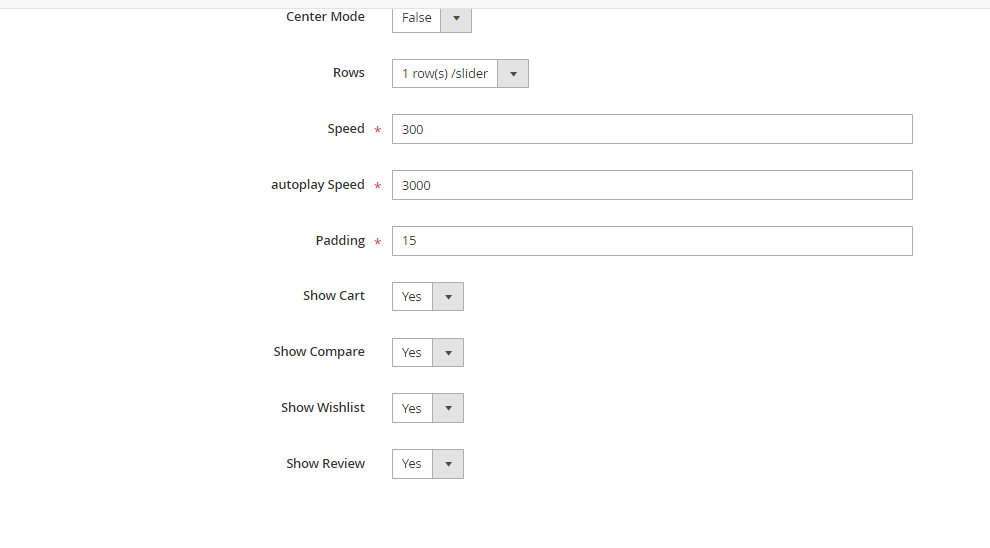Screen dimensions: 990x548
Task: Click the Show Review label
Action: [325, 464]
